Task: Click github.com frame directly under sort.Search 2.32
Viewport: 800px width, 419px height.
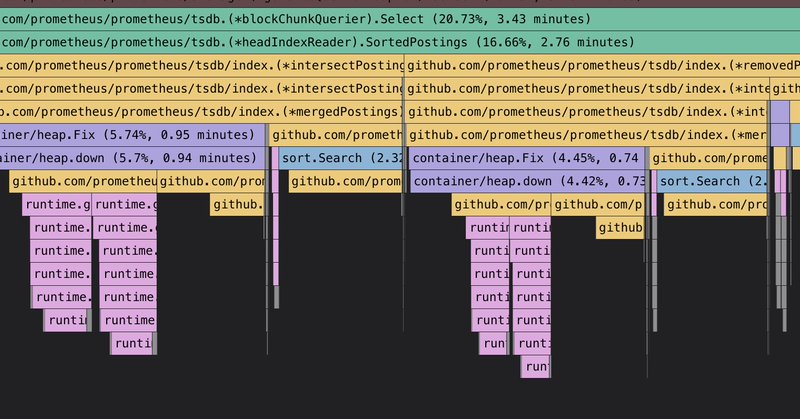Action: pyautogui.click(x=345, y=181)
